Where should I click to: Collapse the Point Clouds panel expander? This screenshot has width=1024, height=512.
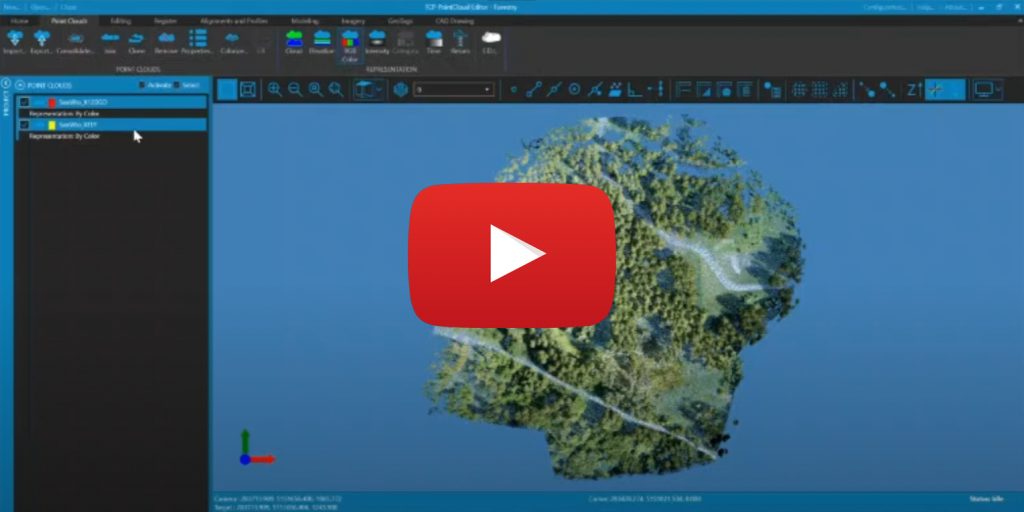pyautogui.click(x=21, y=86)
